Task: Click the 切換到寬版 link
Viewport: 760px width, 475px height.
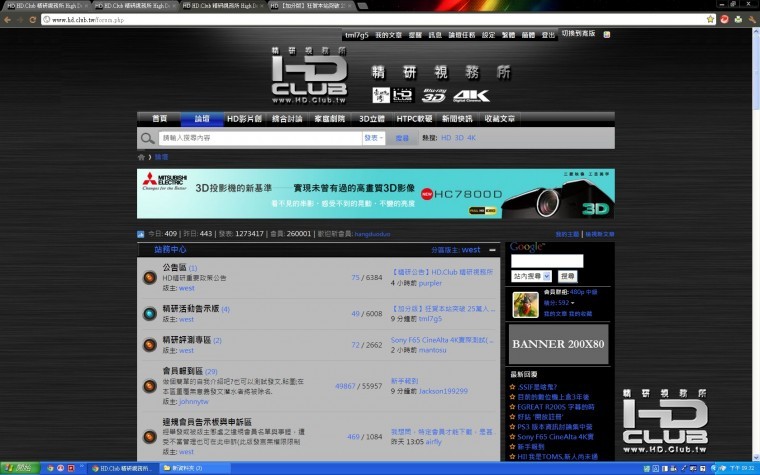Action: [579, 33]
